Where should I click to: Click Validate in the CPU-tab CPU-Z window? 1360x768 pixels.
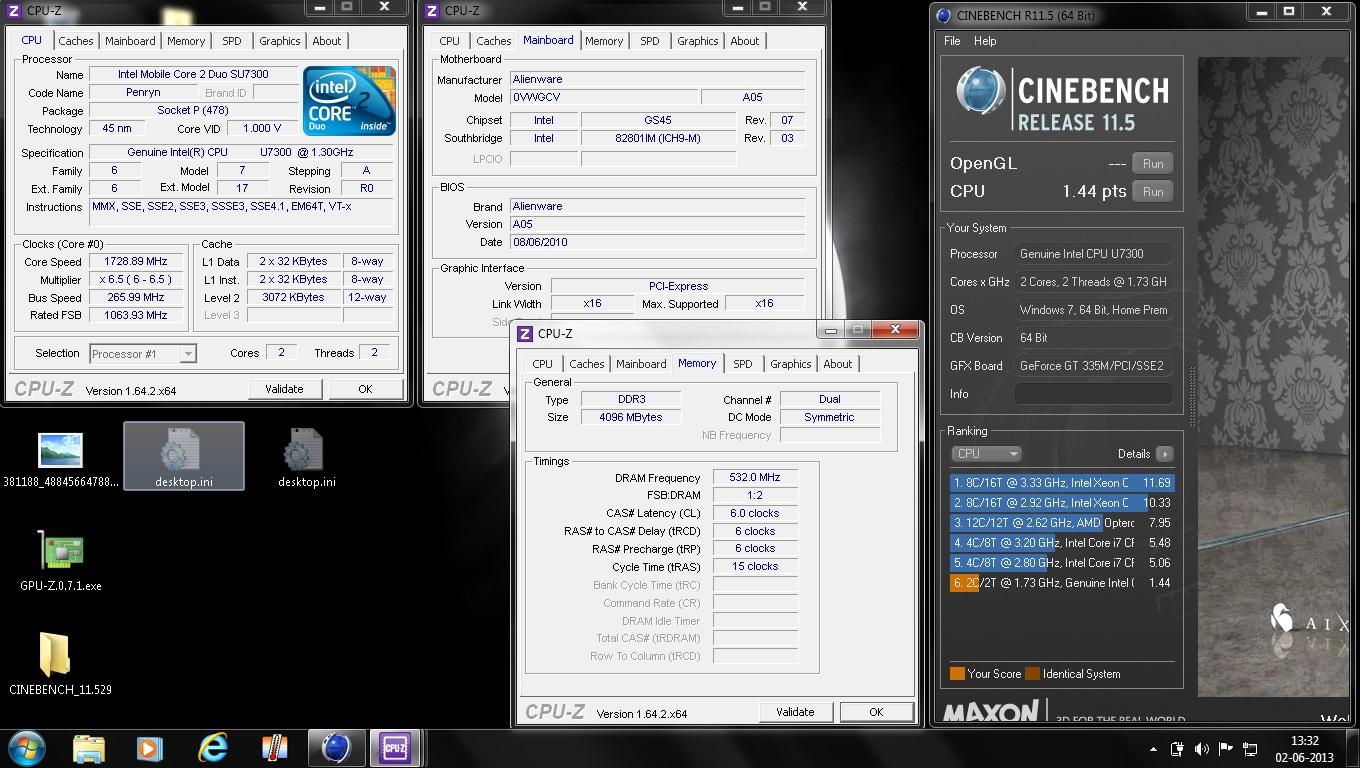[x=284, y=389]
